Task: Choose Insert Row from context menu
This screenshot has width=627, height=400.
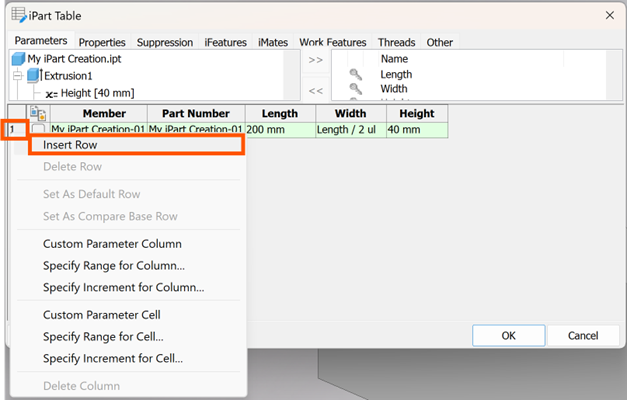Action: click(70, 145)
